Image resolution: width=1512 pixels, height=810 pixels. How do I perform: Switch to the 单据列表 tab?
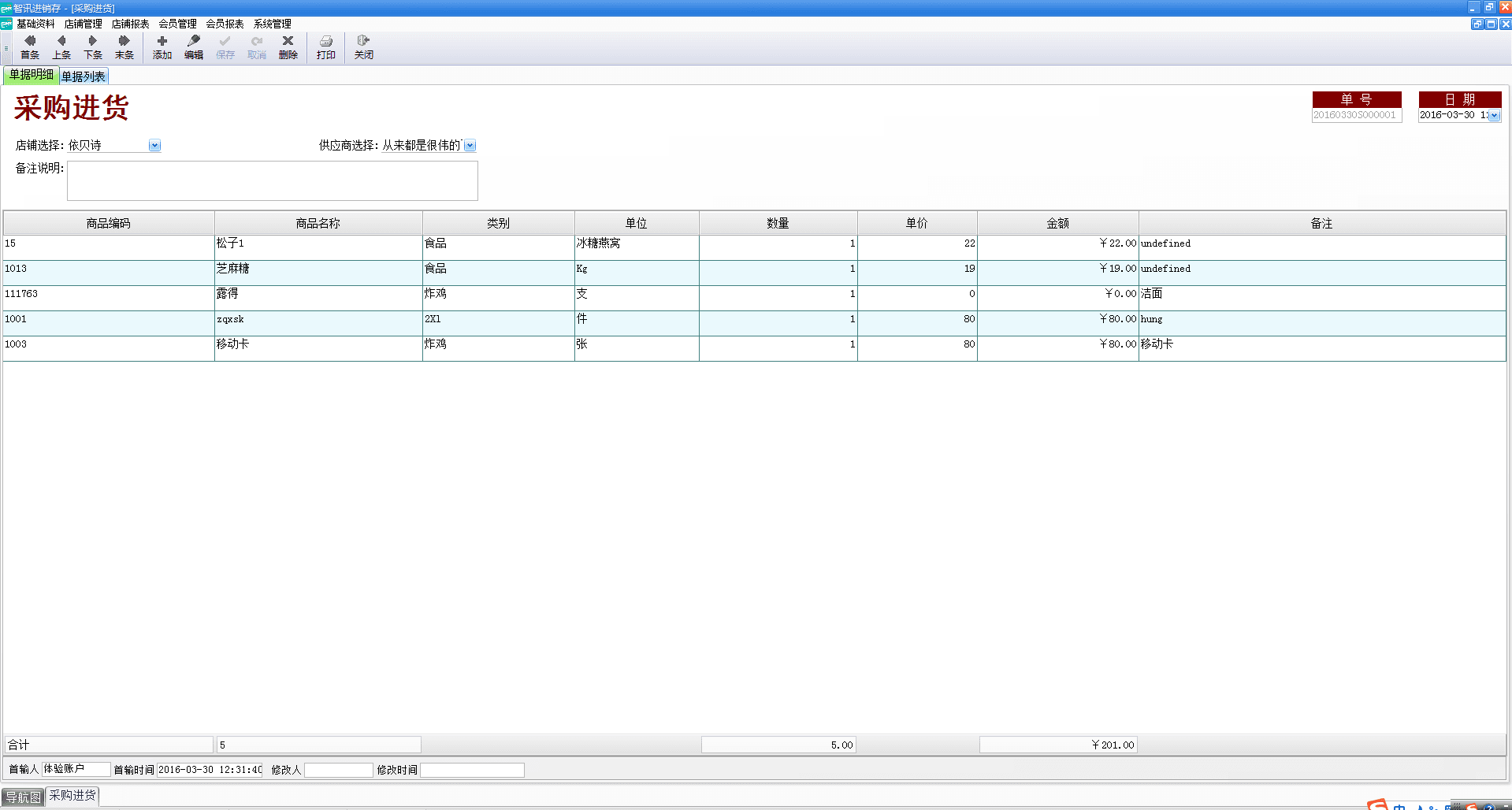pos(84,76)
